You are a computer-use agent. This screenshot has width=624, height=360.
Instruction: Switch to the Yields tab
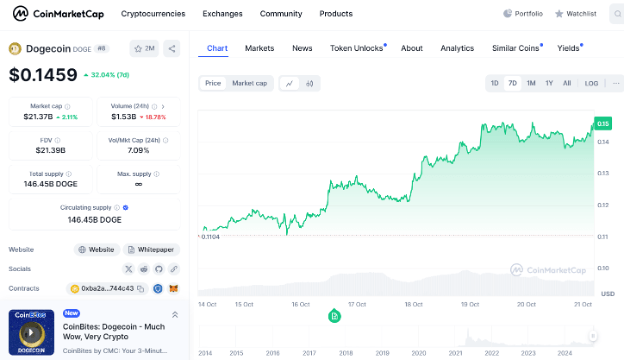pyautogui.click(x=569, y=48)
